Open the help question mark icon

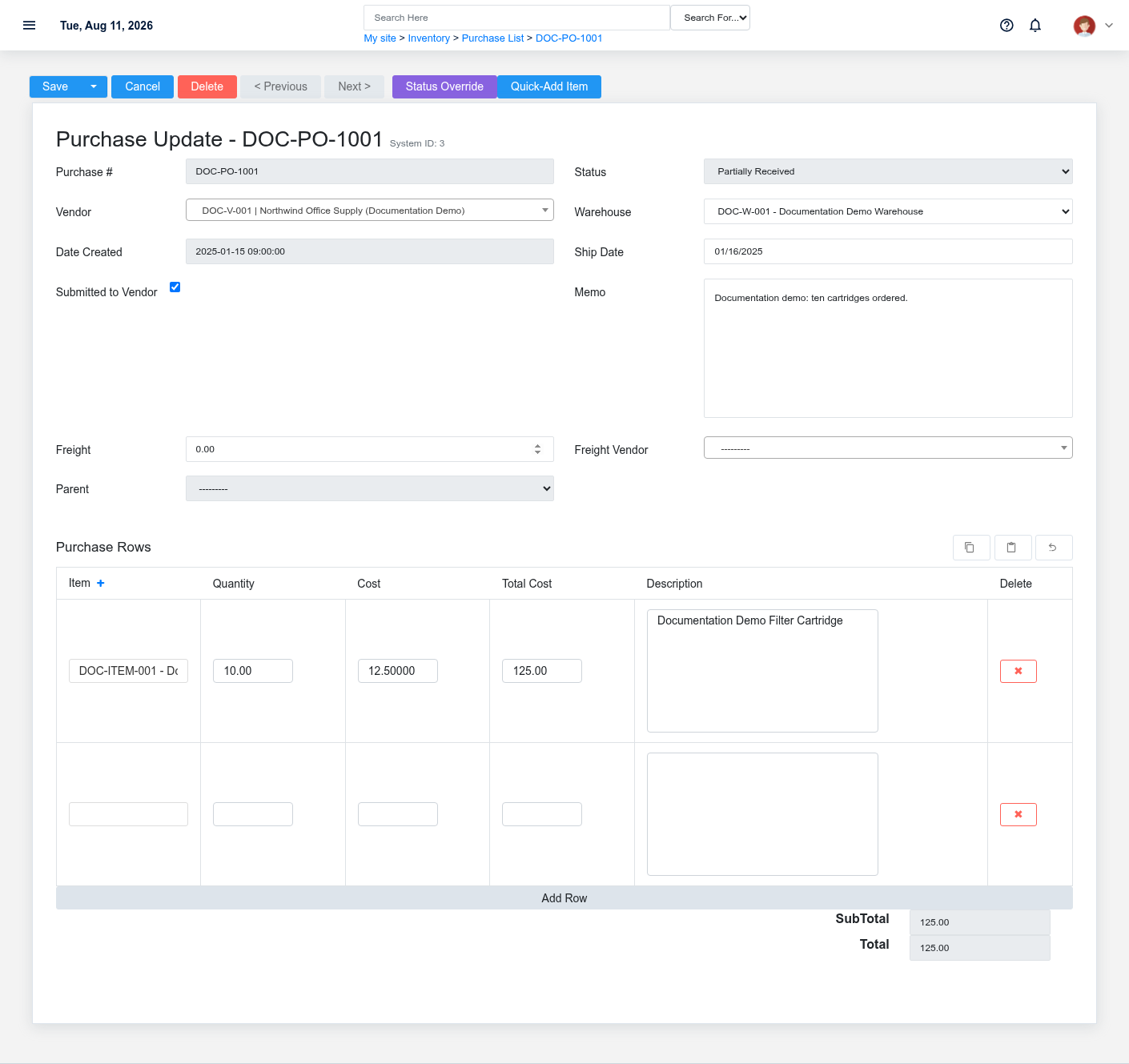point(1006,26)
